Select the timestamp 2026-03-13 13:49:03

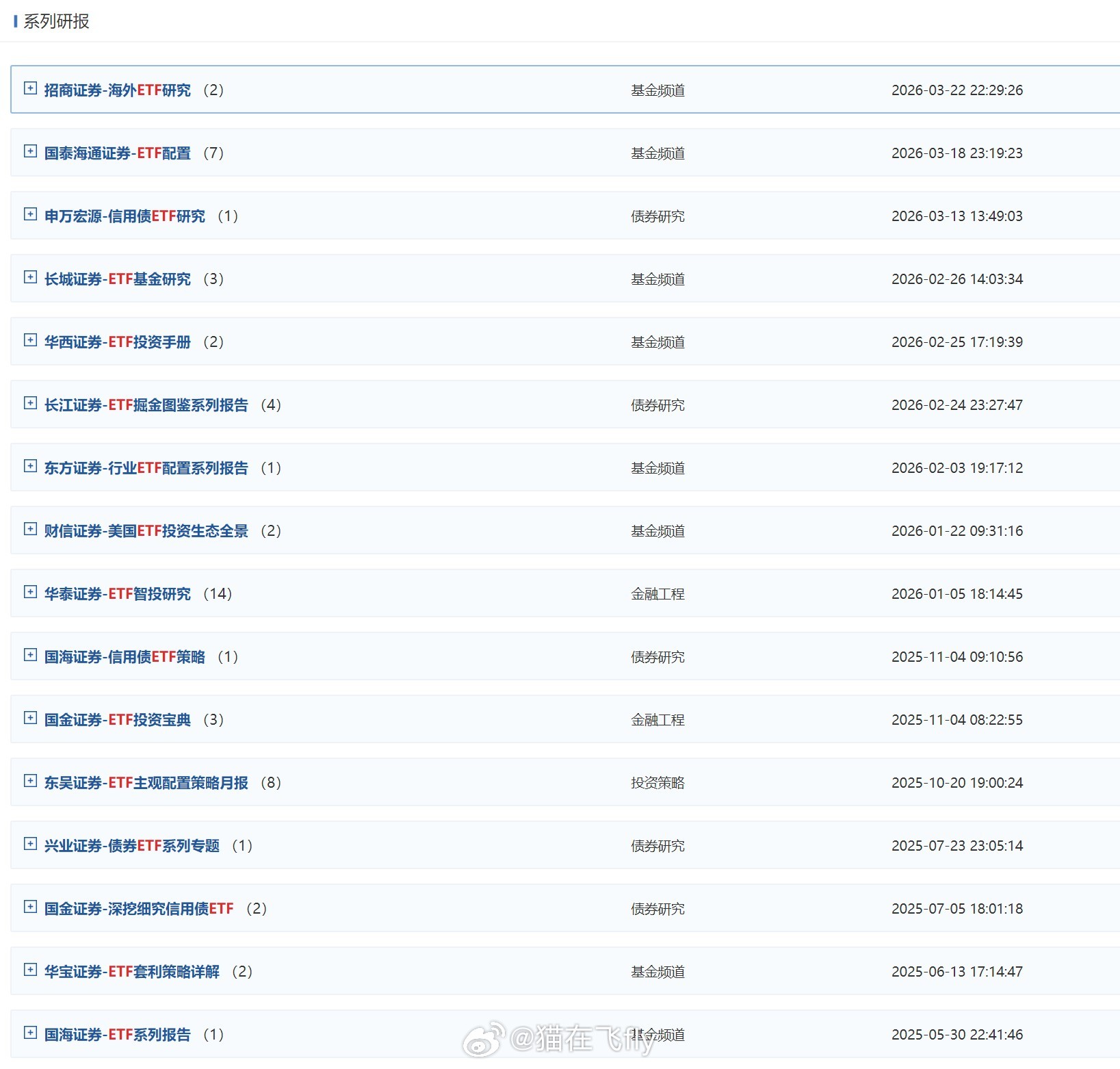point(957,216)
